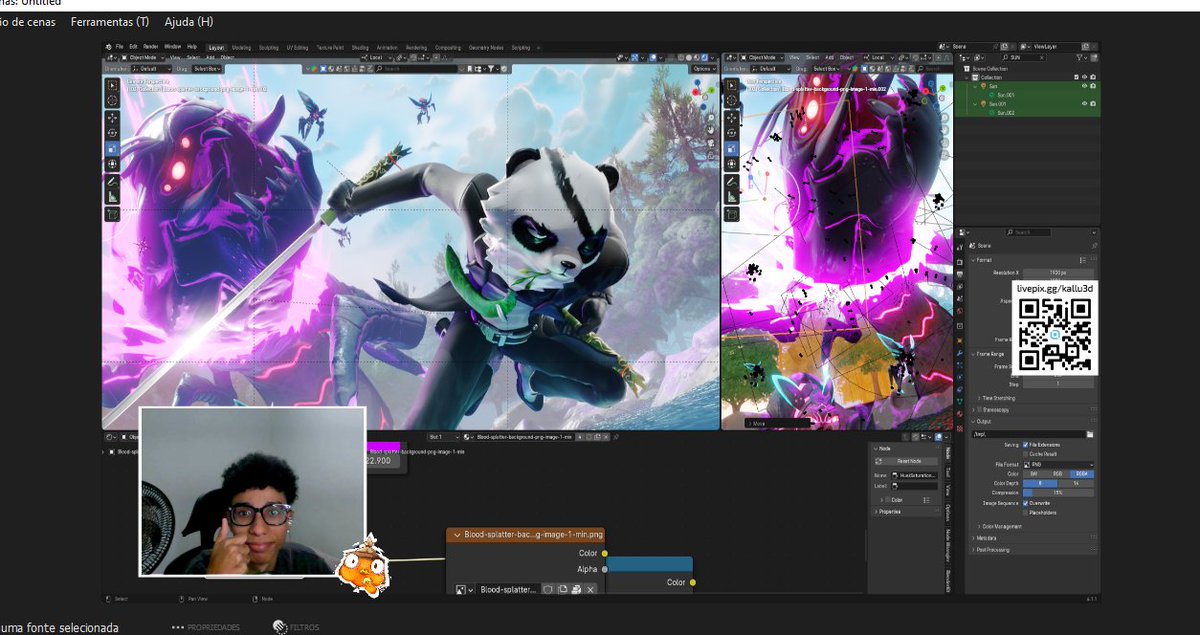
Task: Click the zoom magnifier gizmo in left viewport
Action: (711, 118)
